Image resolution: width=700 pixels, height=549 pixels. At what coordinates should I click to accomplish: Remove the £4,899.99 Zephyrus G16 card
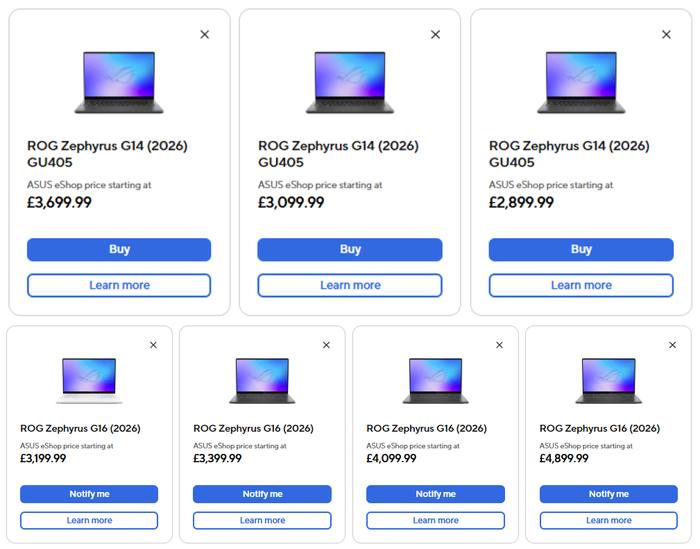coord(673,345)
